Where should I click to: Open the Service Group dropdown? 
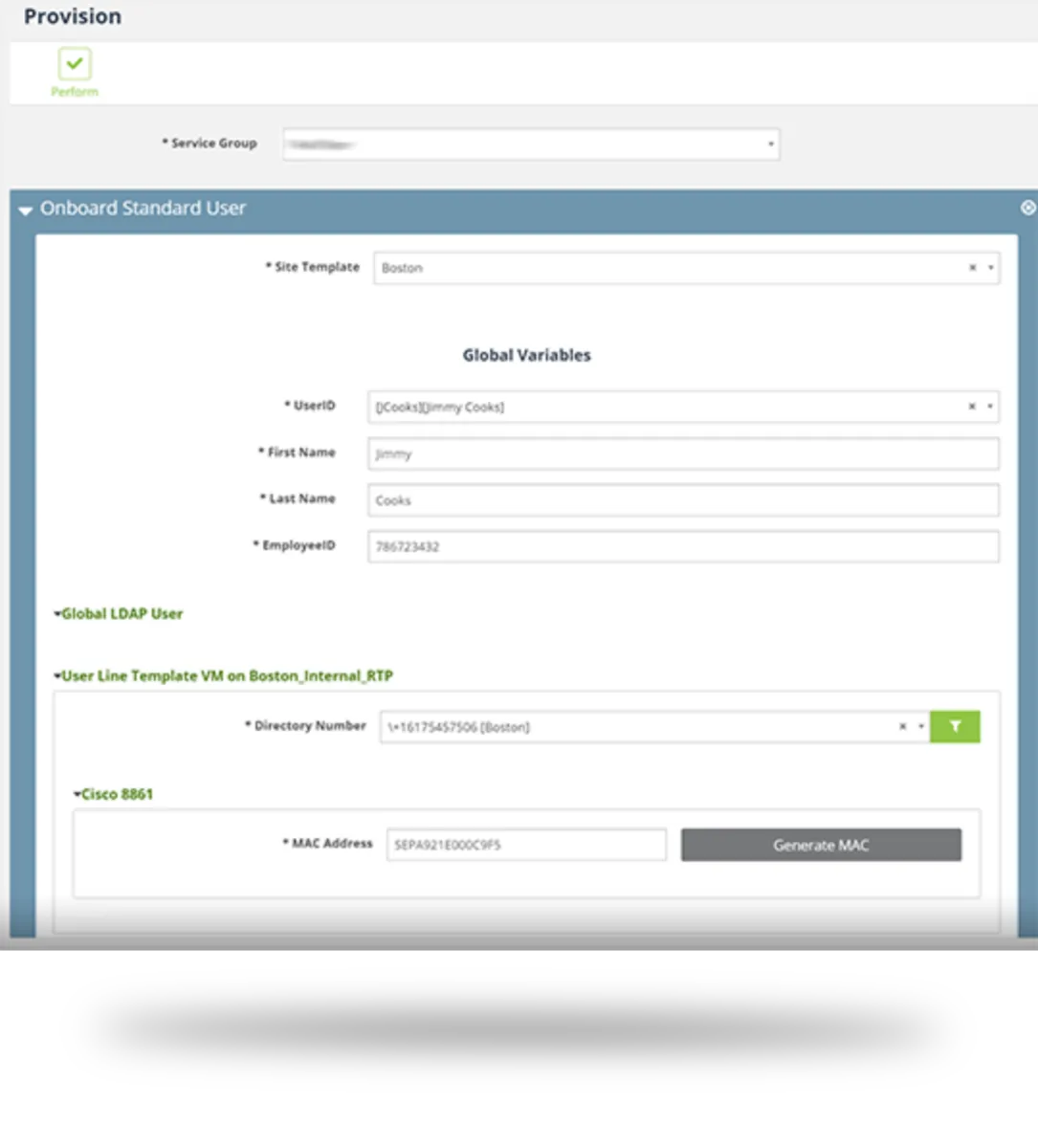(531, 144)
